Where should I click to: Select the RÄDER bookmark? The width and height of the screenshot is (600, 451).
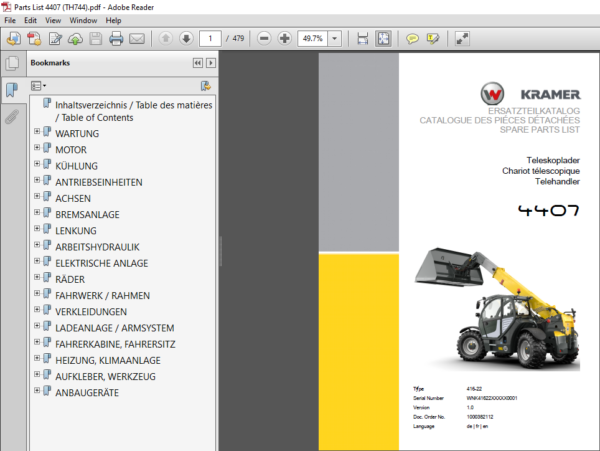(x=70, y=280)
